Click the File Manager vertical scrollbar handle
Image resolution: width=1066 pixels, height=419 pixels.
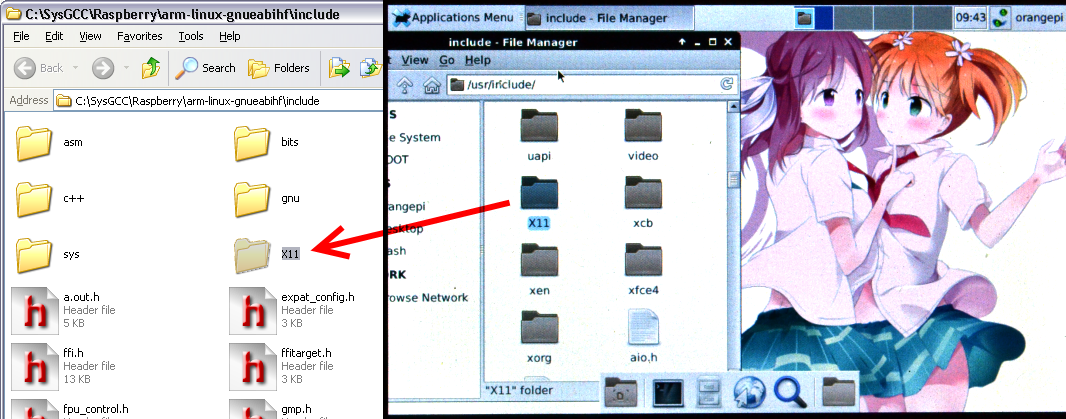click(733, 180)
